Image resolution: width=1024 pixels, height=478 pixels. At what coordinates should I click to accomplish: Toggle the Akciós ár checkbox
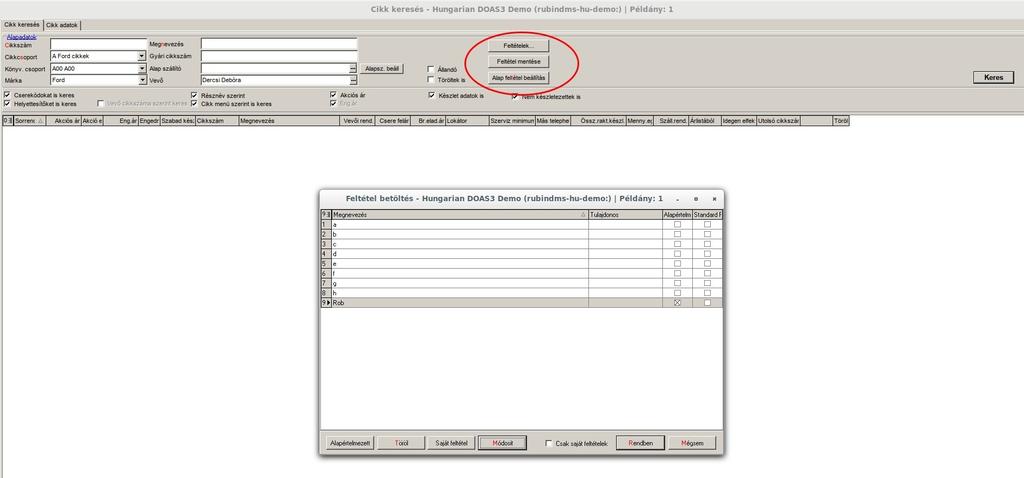point(334,95)
